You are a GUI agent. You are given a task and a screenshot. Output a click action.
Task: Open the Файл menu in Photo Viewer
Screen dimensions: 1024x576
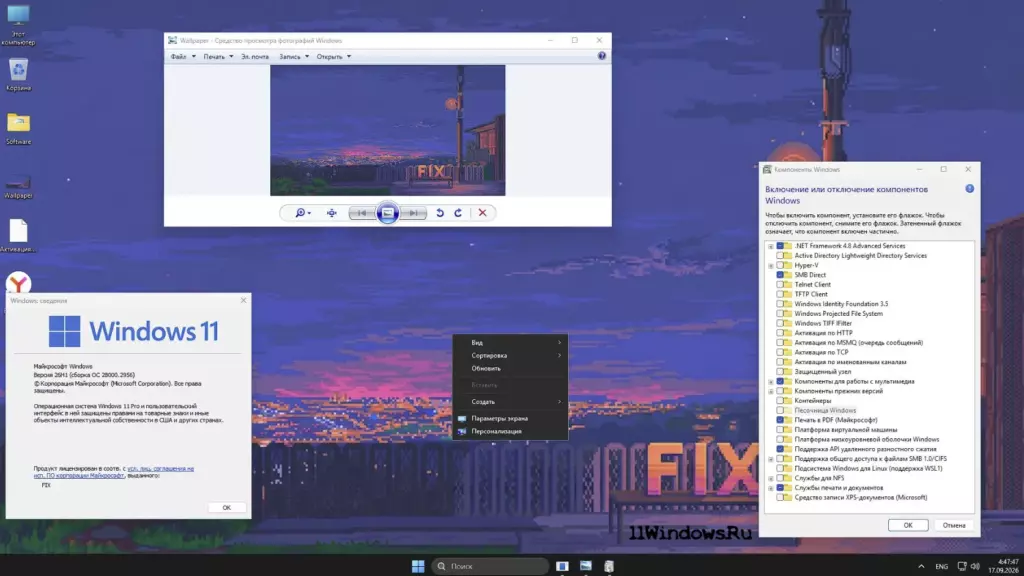pos(183,57)
